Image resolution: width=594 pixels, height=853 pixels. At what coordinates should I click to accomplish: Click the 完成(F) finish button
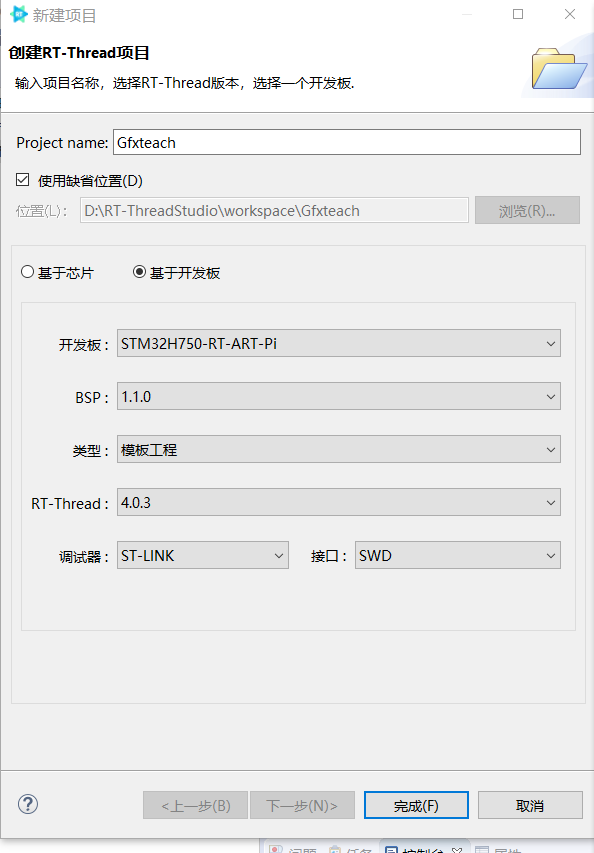coord(415,805)
